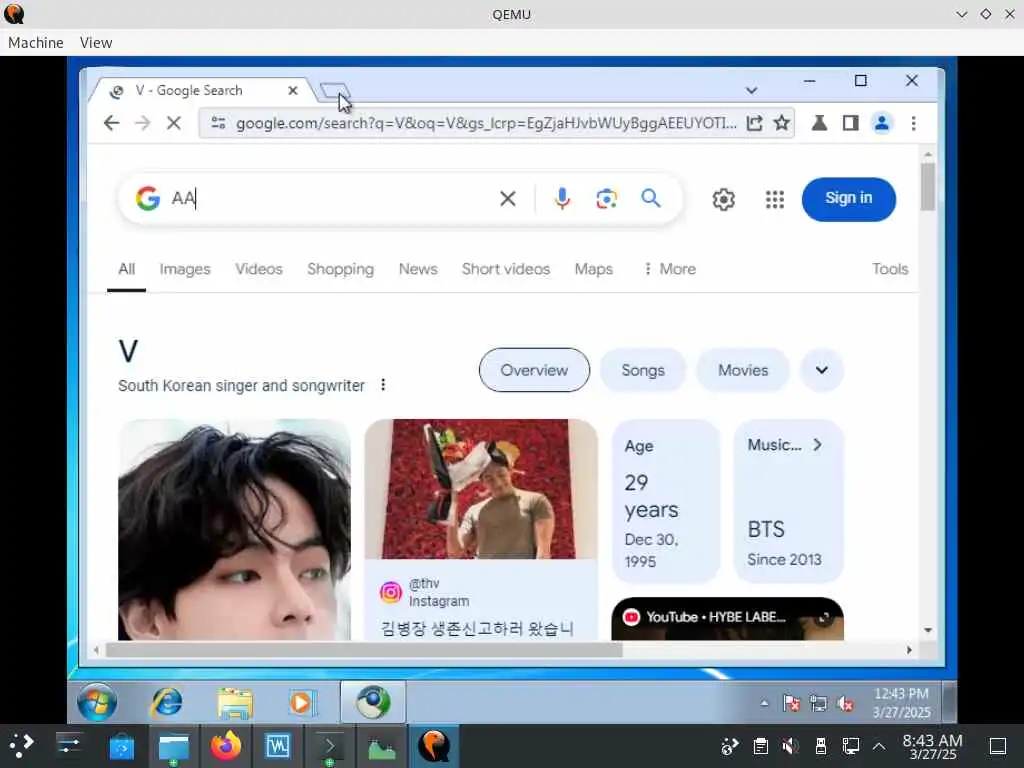Expand more knowledge panel chips chevron
This screenshot has height=768, width=1024.
coord(822,370)
